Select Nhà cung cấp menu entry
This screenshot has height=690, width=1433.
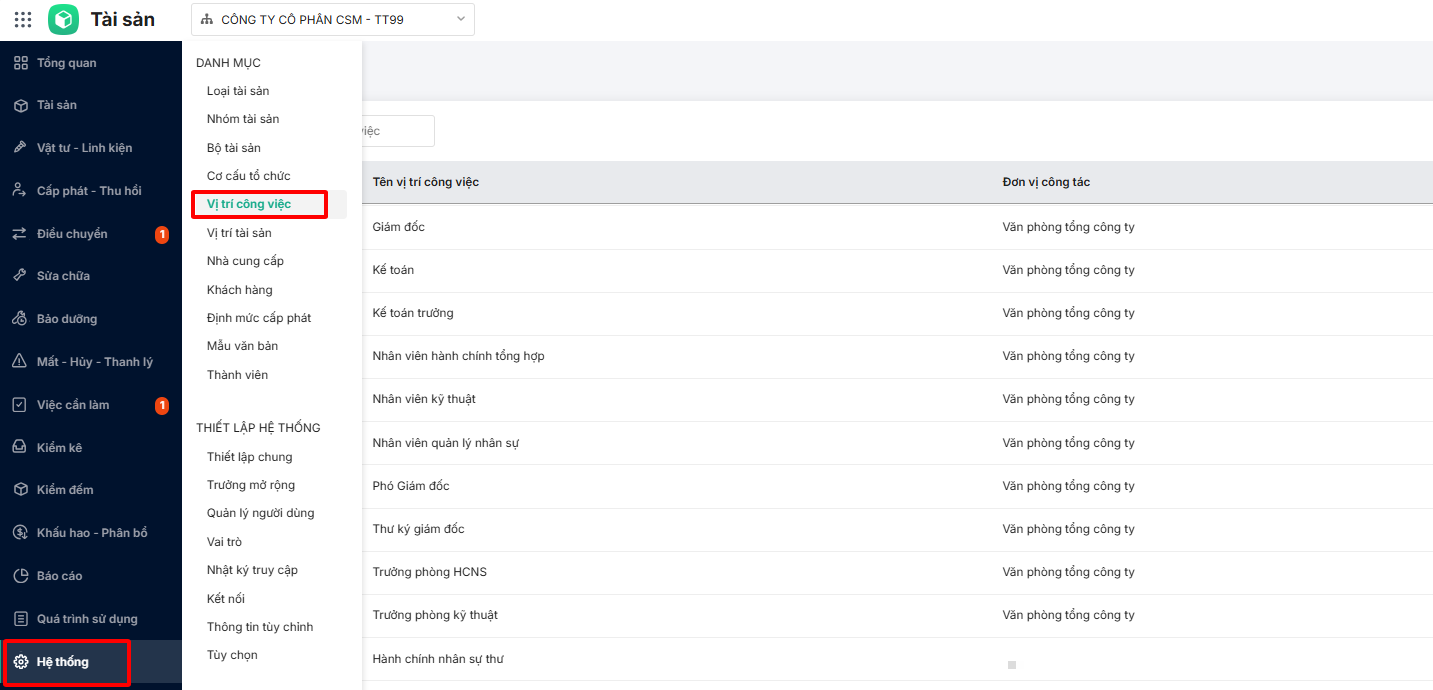pyautogui.click(x=245, y=261)
